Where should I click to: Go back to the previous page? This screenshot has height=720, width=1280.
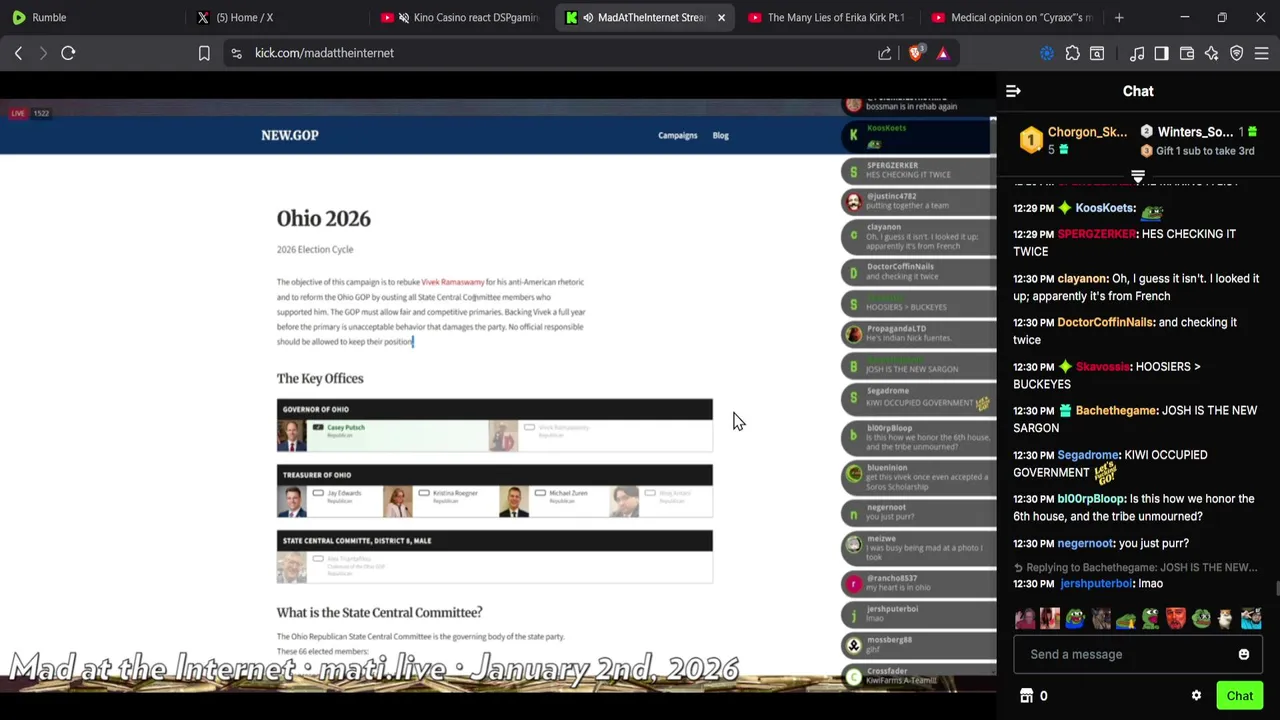pos(18,53)
